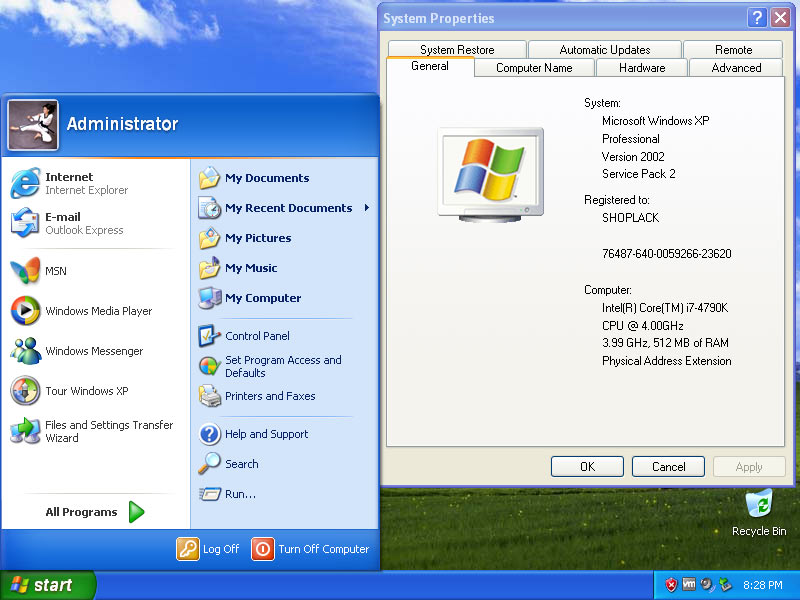Viewport: 800px width, 600px height.
Task: Click the question mark help button in System Properties
Action: click(757, 18)
